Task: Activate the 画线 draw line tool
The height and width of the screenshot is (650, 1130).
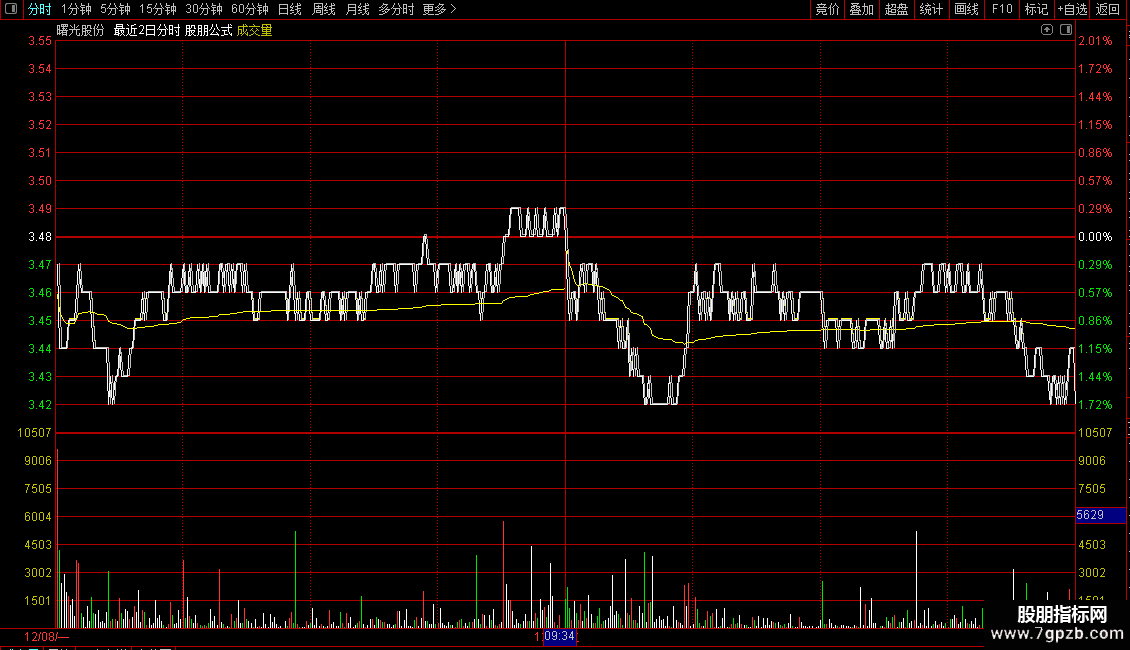Action: click(x=966, y=9)
